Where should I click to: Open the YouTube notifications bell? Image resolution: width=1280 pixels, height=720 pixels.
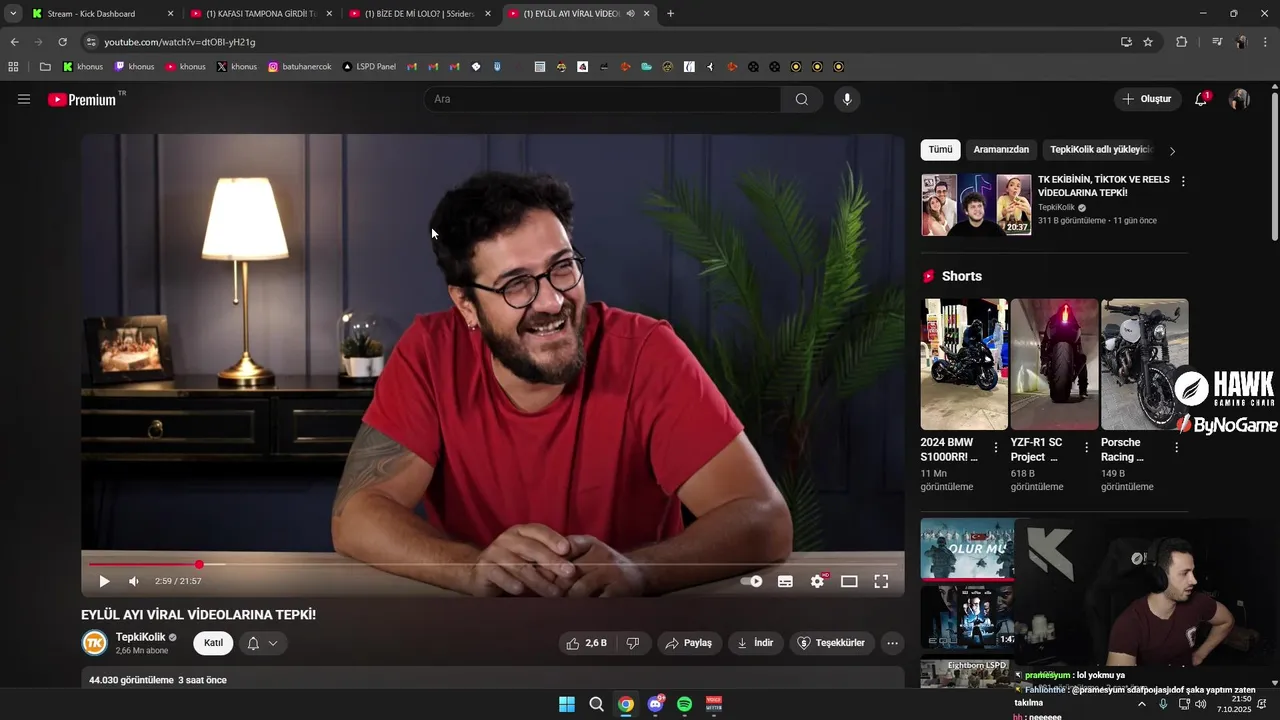tap(1201, 99)
